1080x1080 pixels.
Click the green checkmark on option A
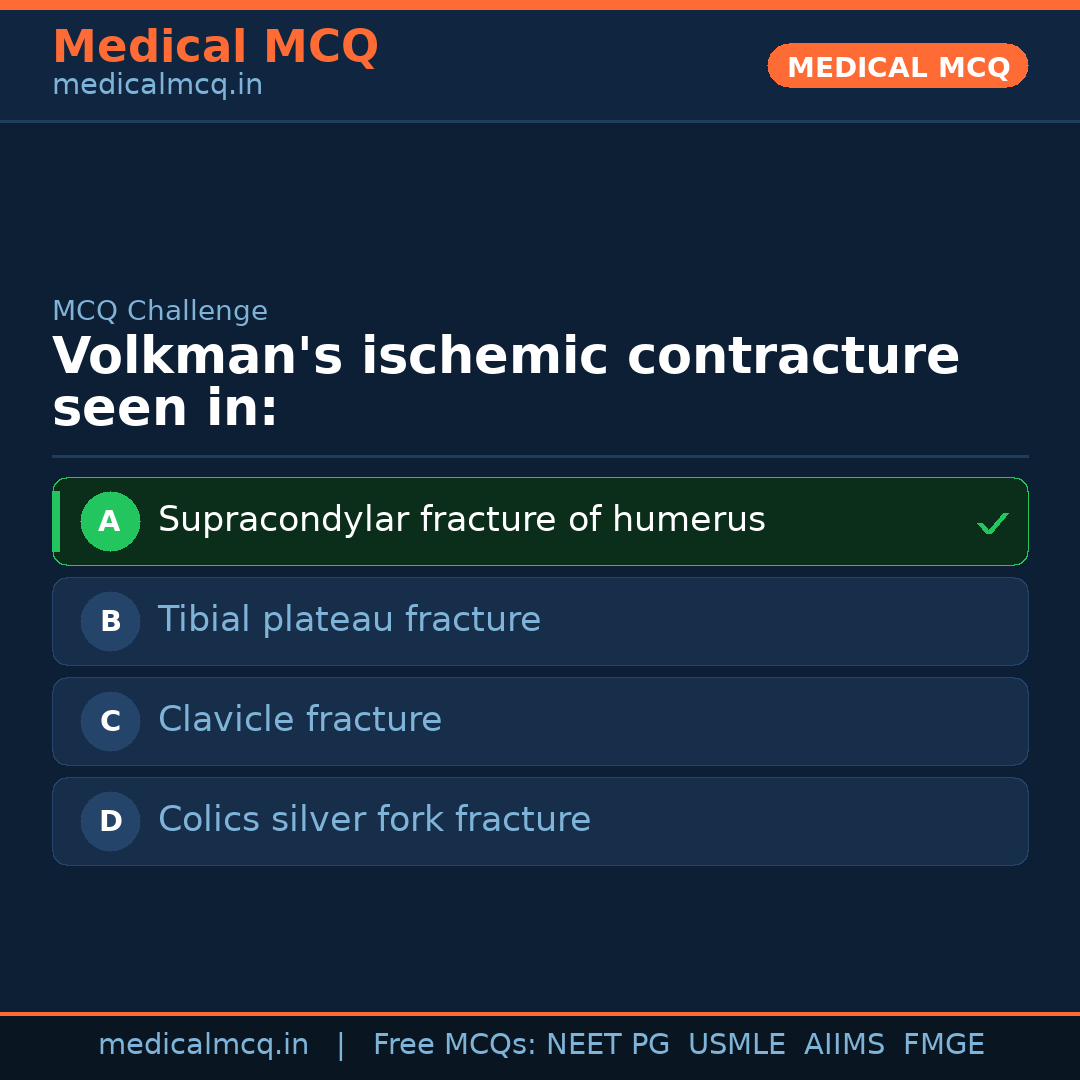992,523
